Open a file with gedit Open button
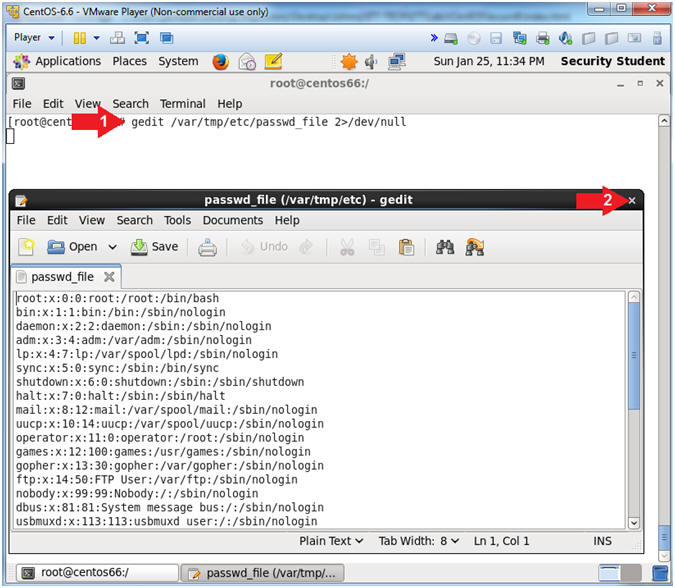675x588 pixels. point(72,247)
